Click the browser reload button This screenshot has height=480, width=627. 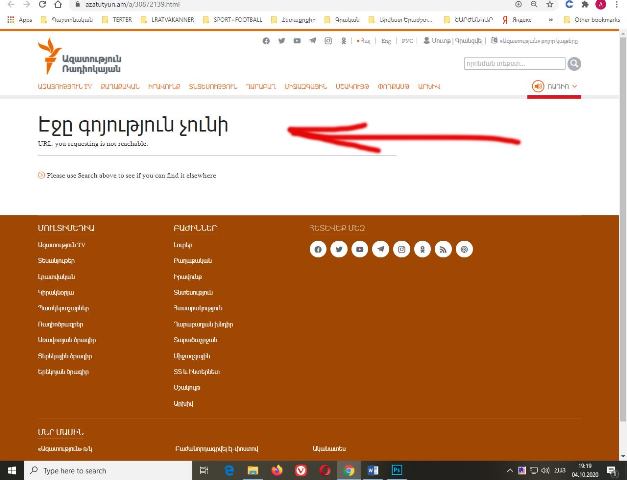click(x=42, y=5)
